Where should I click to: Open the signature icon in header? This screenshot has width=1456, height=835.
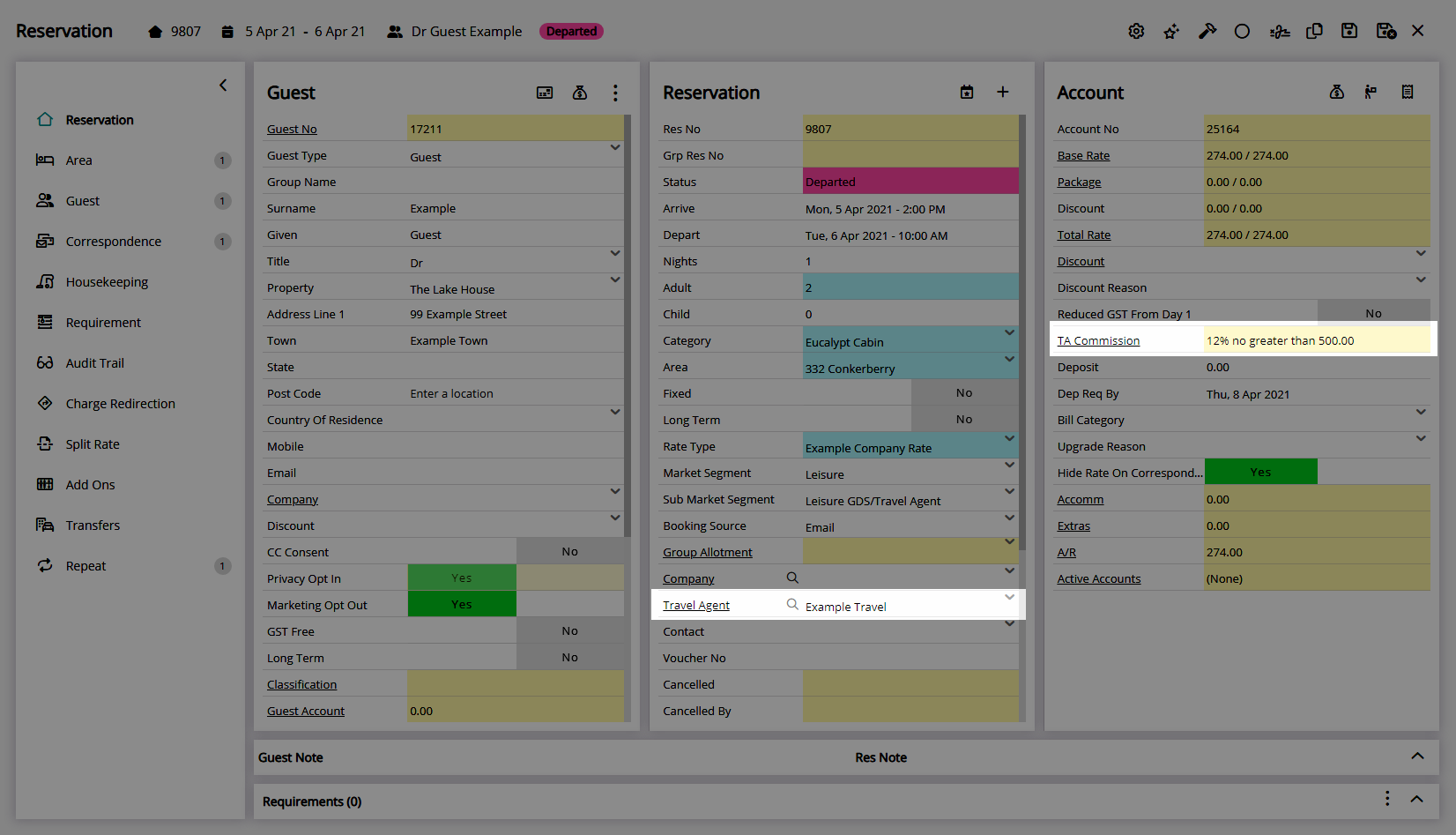1280,32
